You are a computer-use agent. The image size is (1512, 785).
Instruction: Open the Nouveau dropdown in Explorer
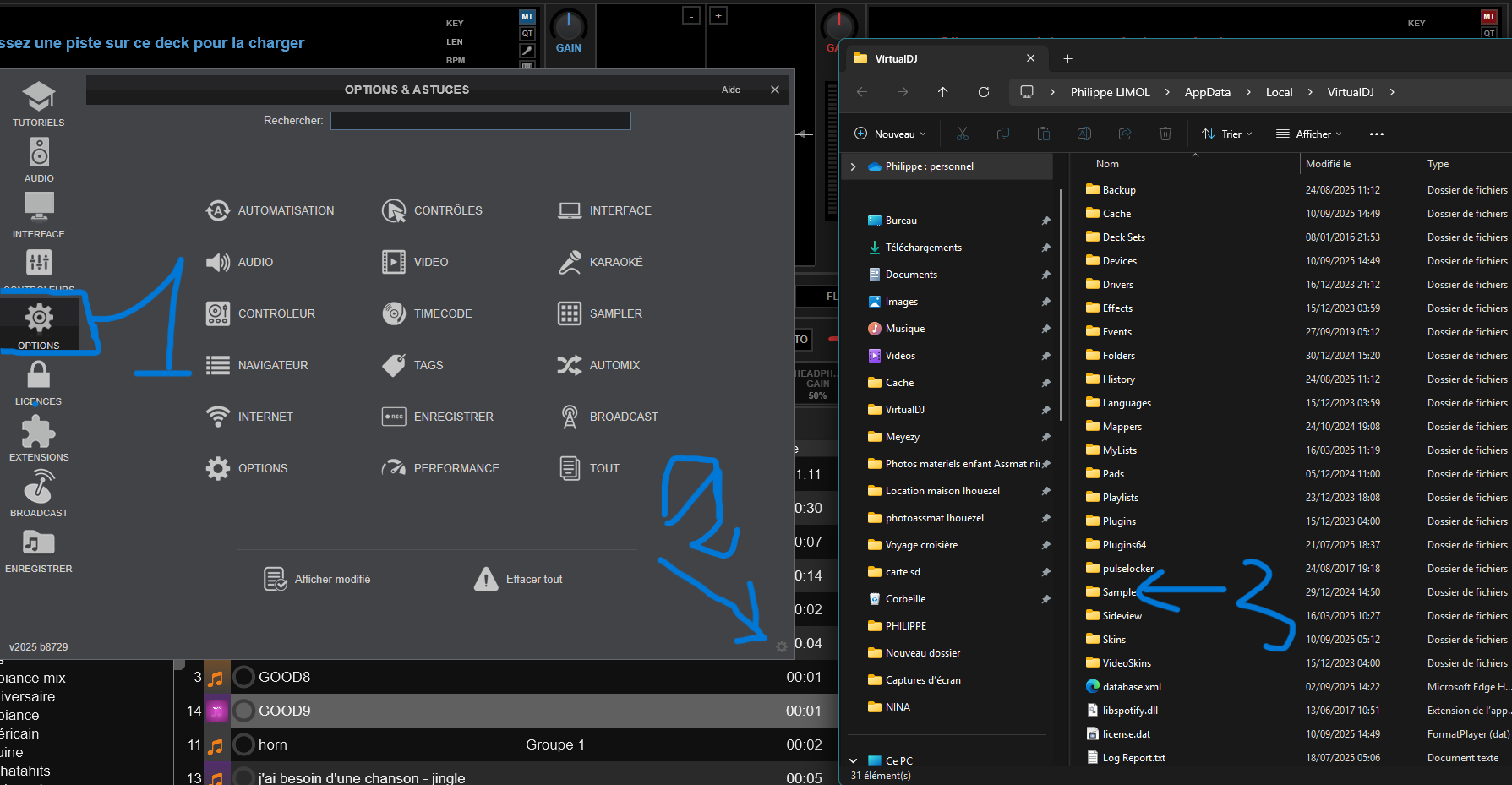[x=891, y=134]
